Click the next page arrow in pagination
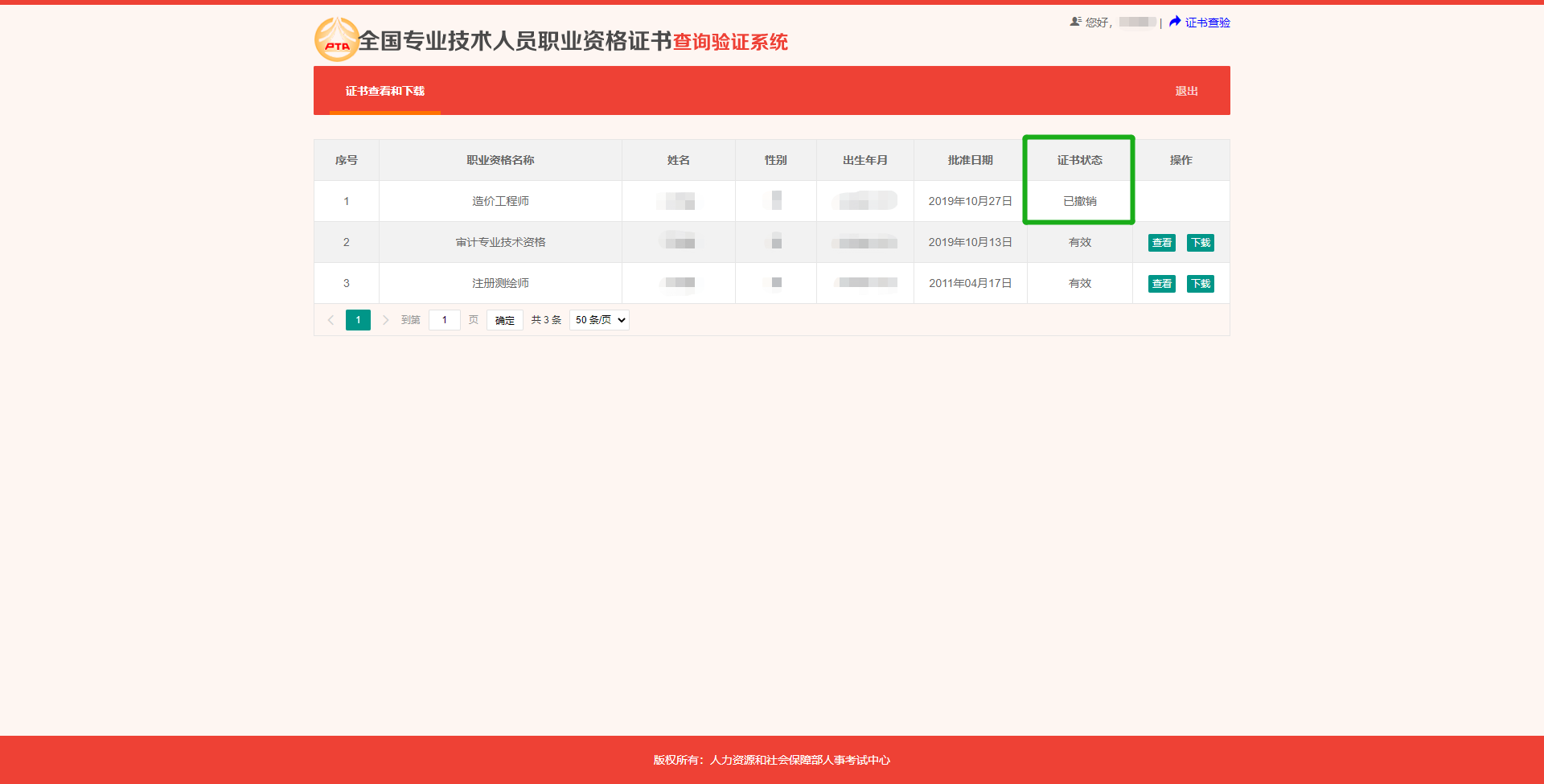 click(x=386, y=319)
